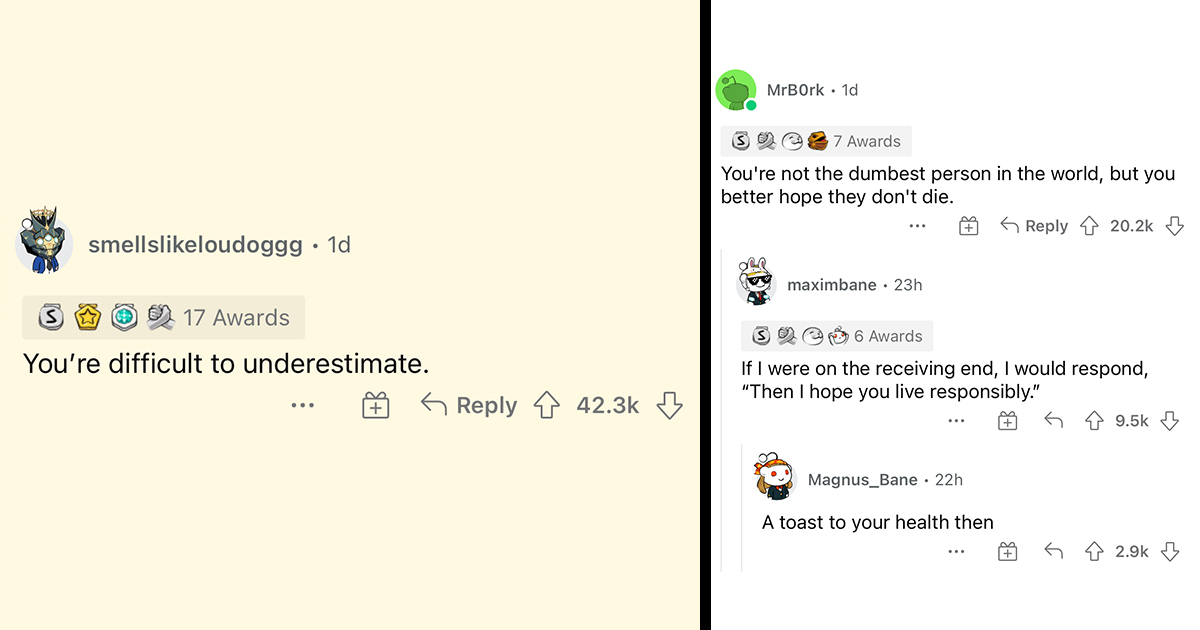Image resolution: width=1200 pixels, height=630 pixels.
Task: Downvote MrB0rk's comment
Action: [1175, 226]
